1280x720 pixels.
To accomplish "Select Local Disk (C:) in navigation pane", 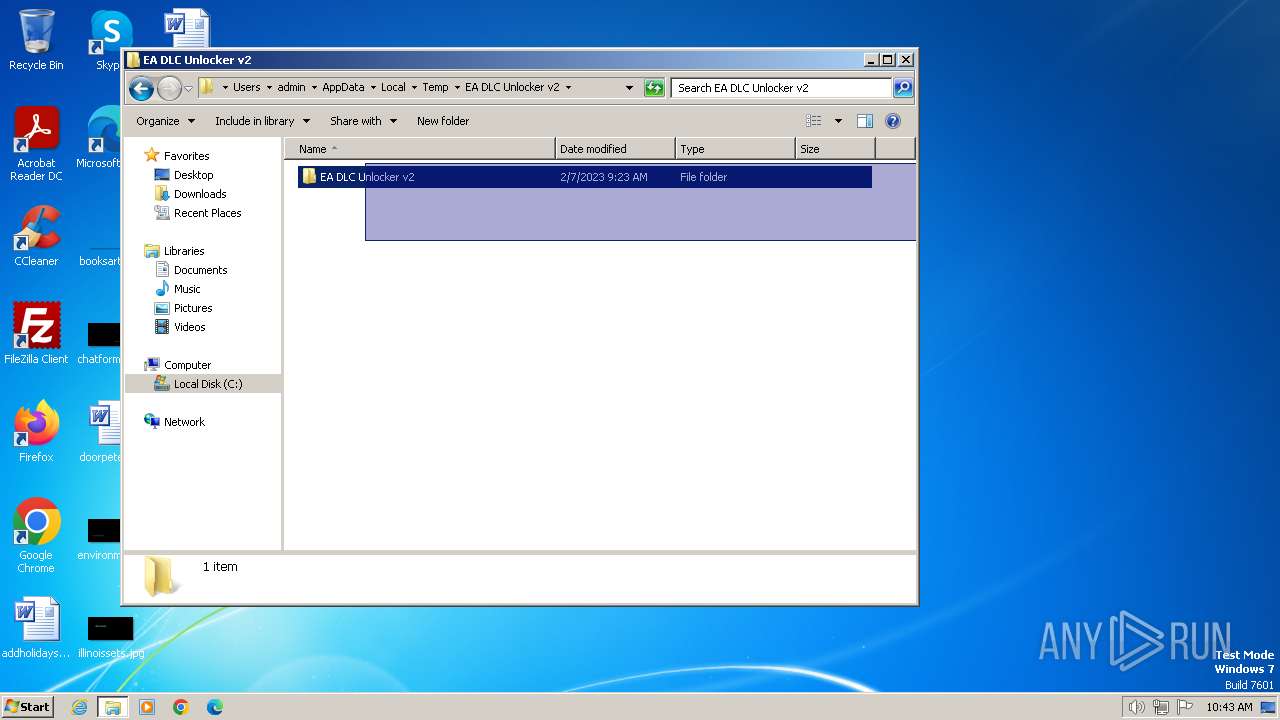I will [x=199, y=384].
